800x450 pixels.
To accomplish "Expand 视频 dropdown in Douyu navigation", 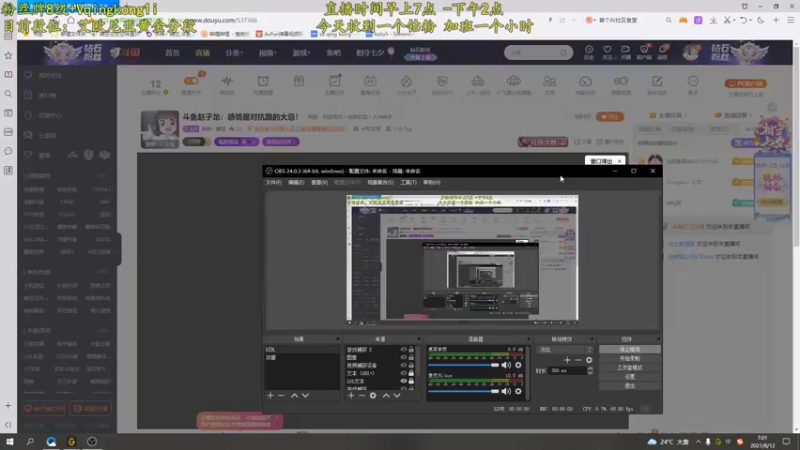I will coord(267,53).
